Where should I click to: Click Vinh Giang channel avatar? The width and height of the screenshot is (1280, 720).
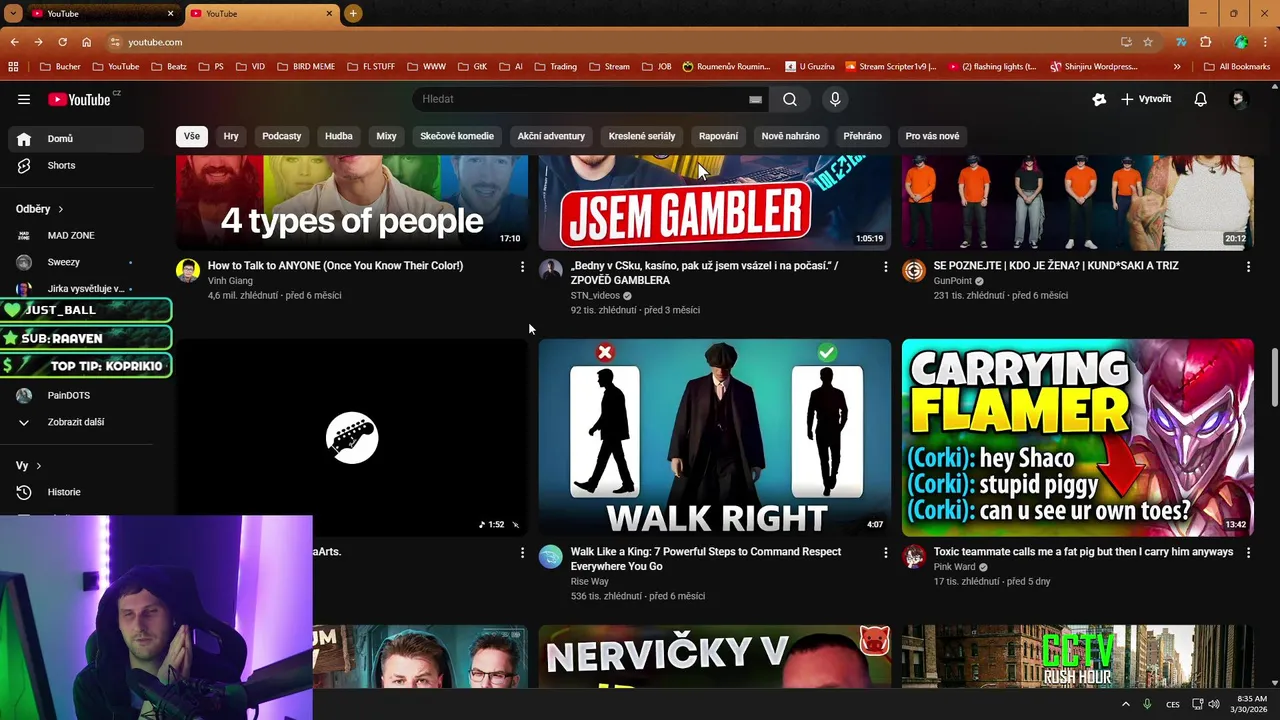(188, 270)
